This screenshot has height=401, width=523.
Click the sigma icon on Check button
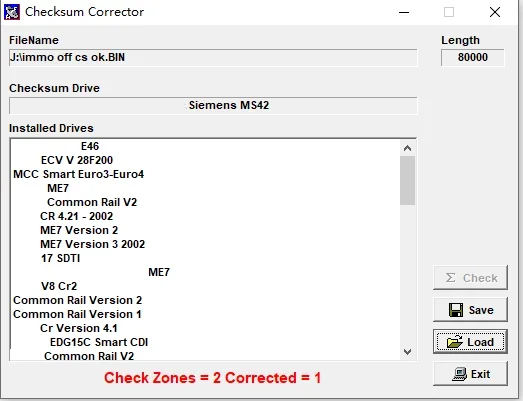click(450, 278)
